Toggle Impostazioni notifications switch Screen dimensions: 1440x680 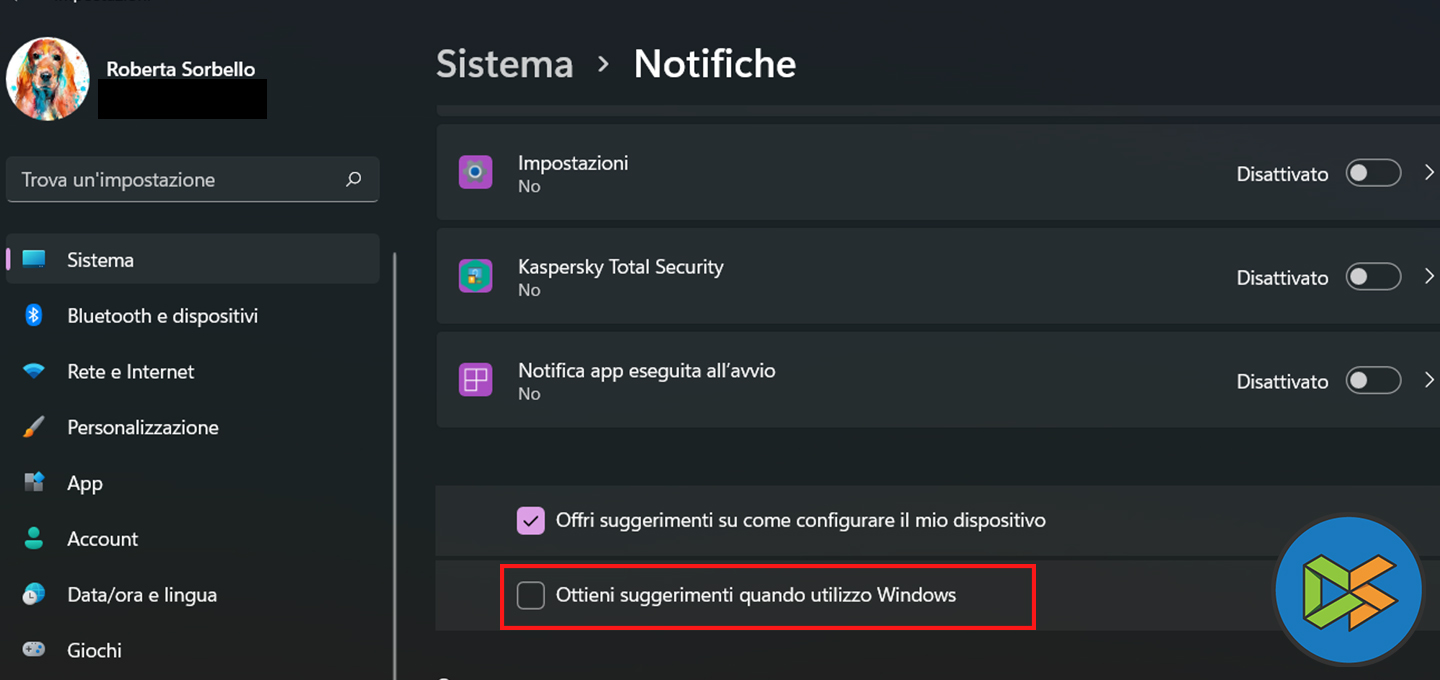click(1373, 173)
